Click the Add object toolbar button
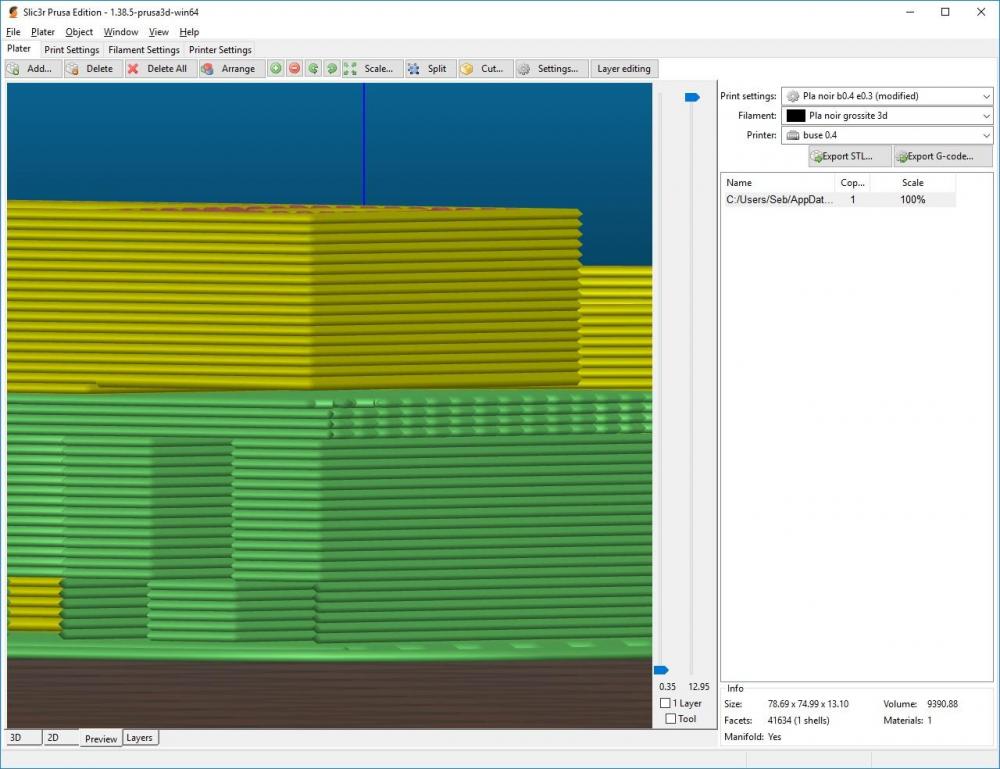This screenshot has width=1000, height=769. click(x=33, y=69)
